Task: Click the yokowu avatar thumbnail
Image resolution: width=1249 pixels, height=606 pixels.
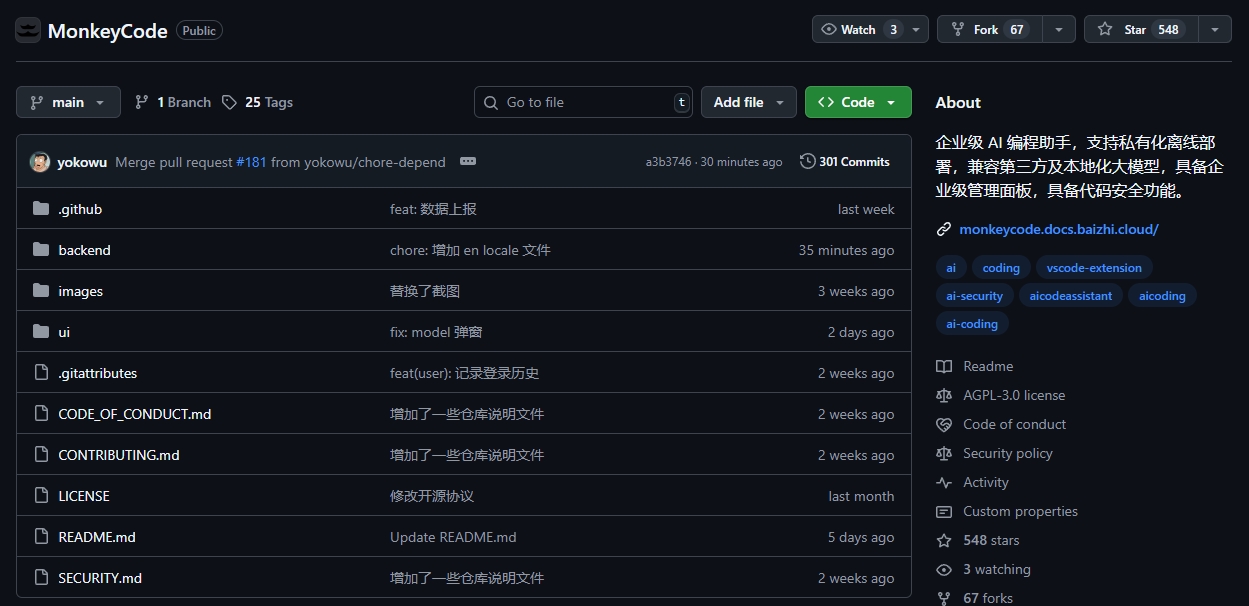Action: tap(40, 162)
